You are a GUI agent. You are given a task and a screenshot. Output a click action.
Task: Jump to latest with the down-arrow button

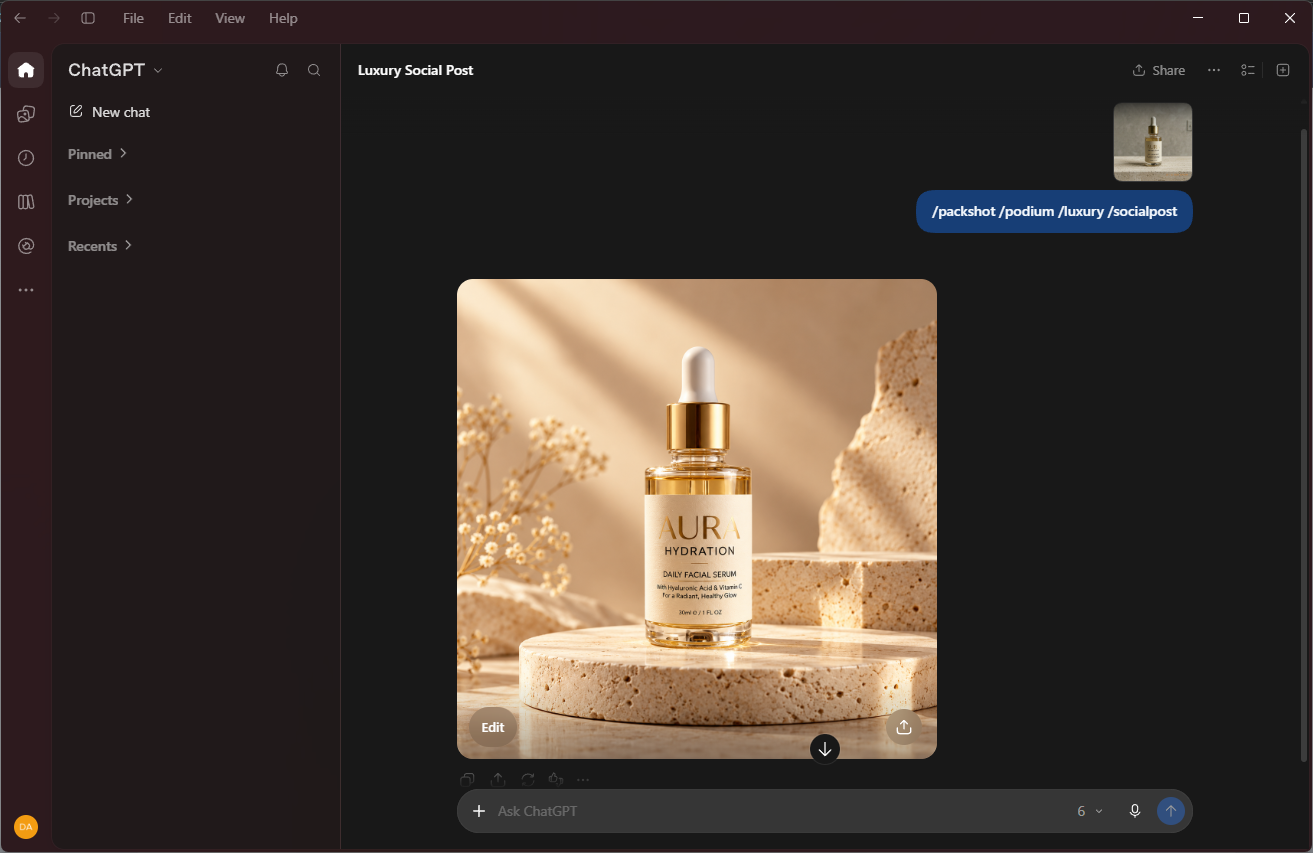(x=825, y=749)
